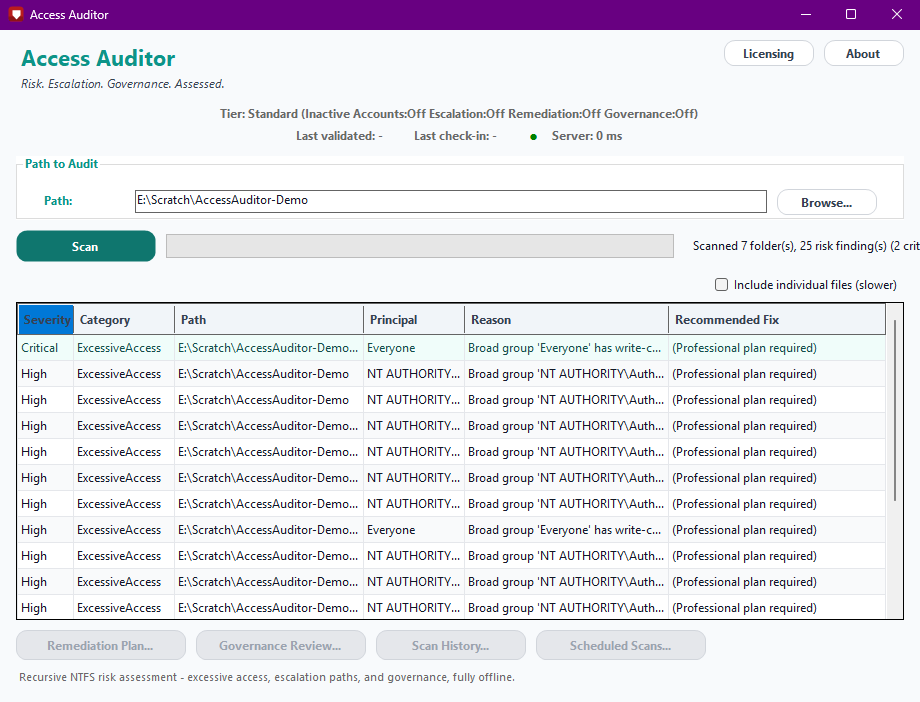Viewport: 920px width, 702px height.
Task: Sort by the Category column header
Action: (124, 320)
